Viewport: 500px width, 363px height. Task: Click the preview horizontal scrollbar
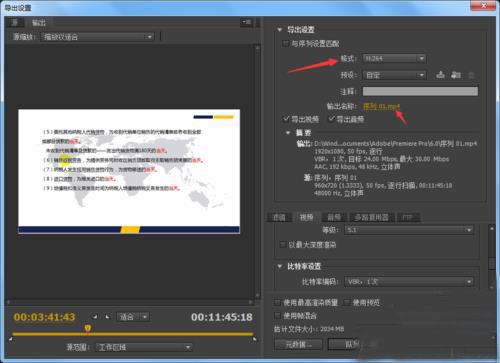(129, 302)
